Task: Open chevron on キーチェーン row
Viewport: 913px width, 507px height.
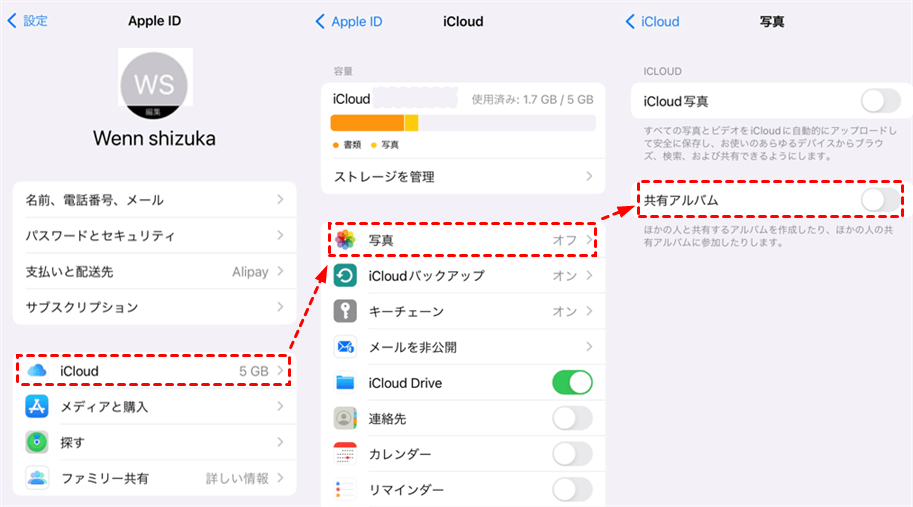Action: coord(589,311)
